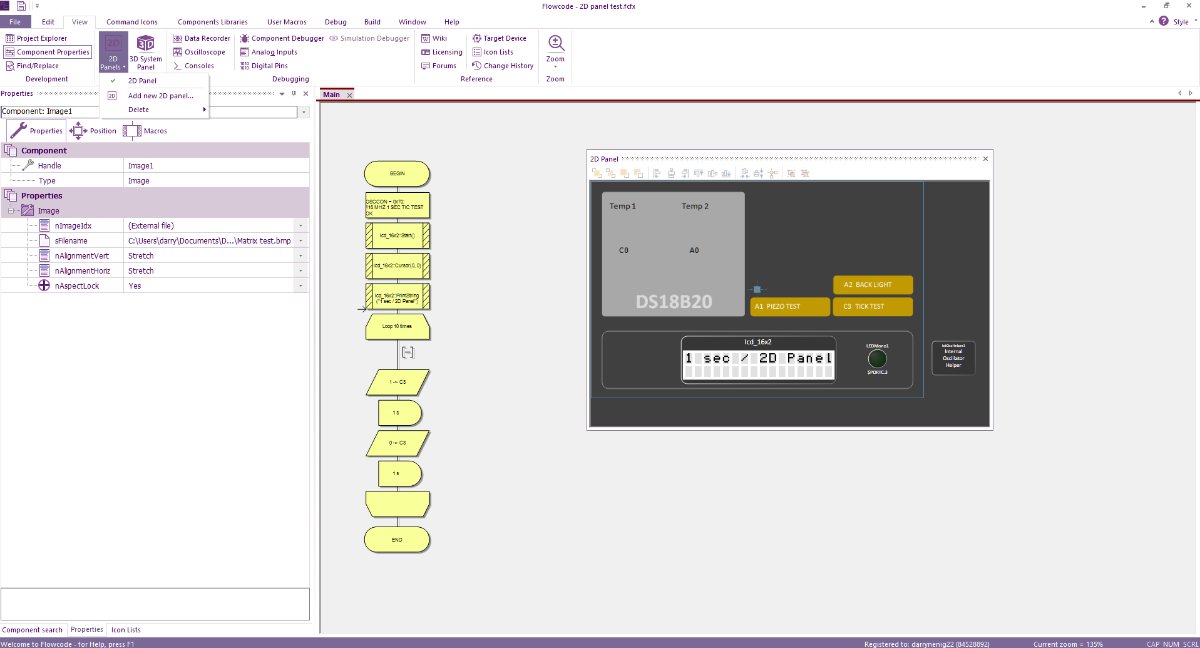The image size is (1200, 648).
Task: Open the Debug ribbon tab
Action: pyautogui.click(x=336, y=21)
